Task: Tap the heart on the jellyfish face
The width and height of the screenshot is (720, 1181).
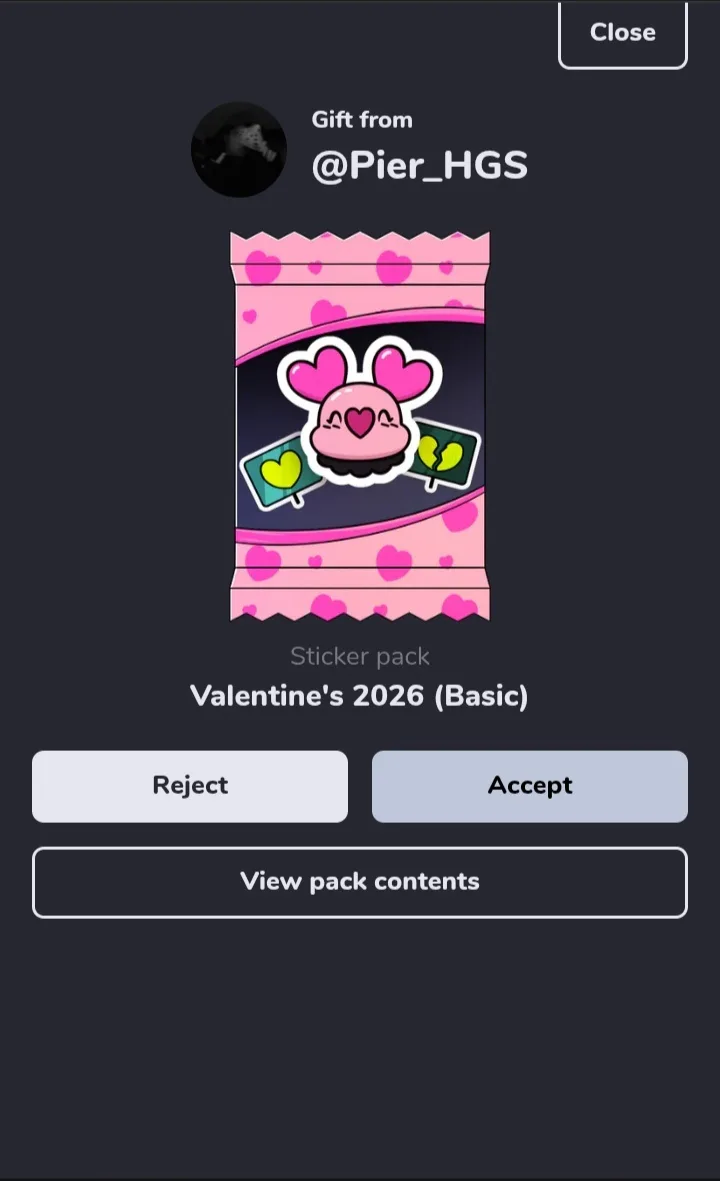Action: [360, 422]
